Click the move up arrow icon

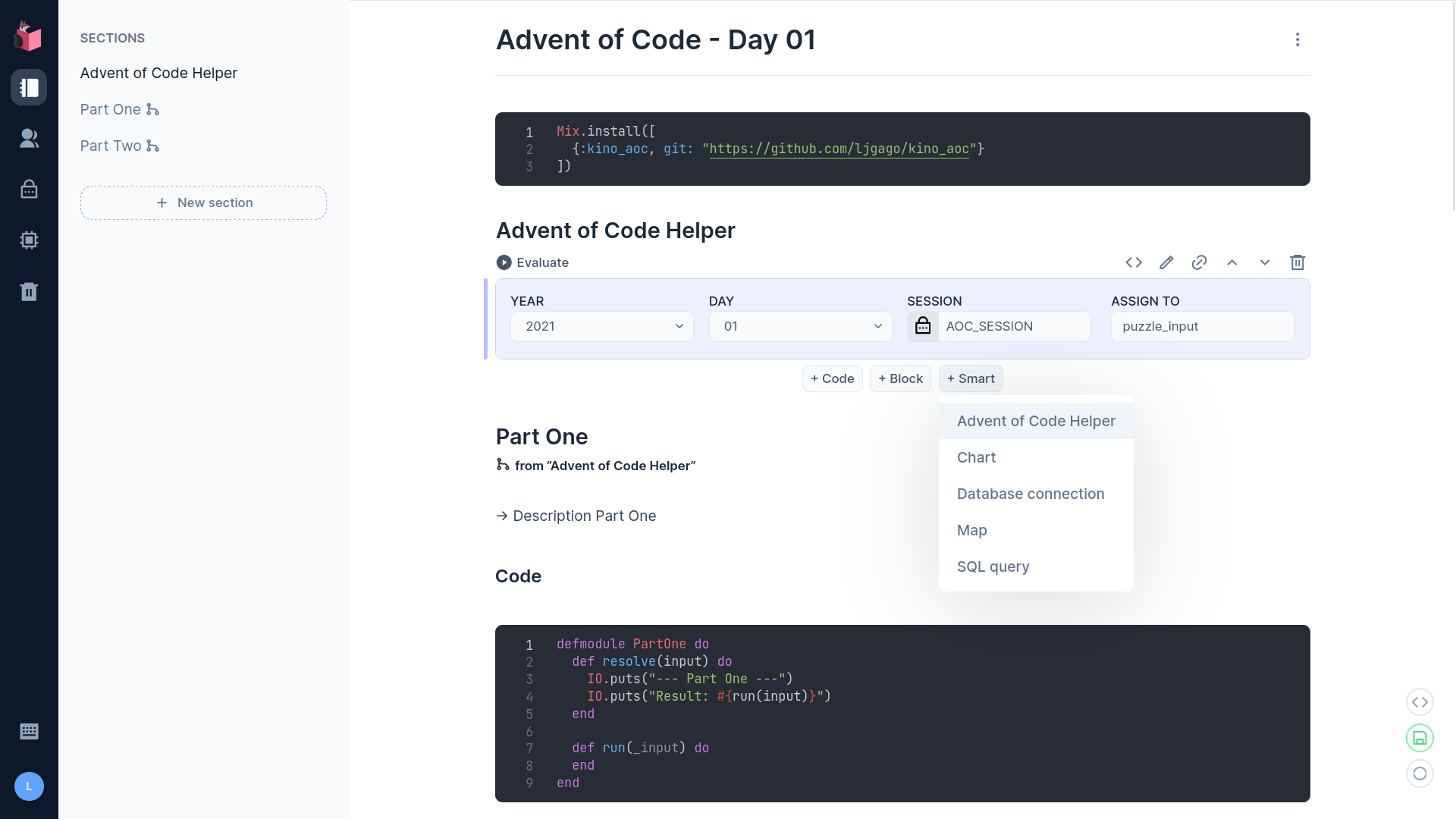pos(1232,262)
